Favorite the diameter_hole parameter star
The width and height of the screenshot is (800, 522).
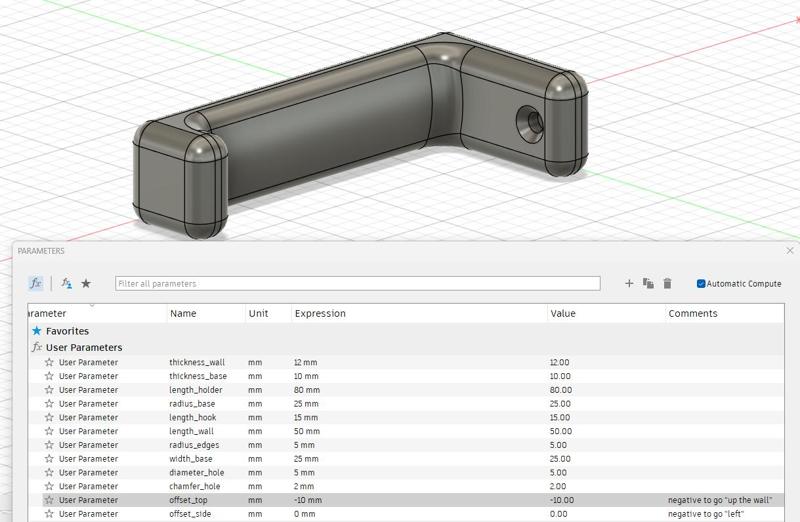pyautogui.click(x=49, y=473)
